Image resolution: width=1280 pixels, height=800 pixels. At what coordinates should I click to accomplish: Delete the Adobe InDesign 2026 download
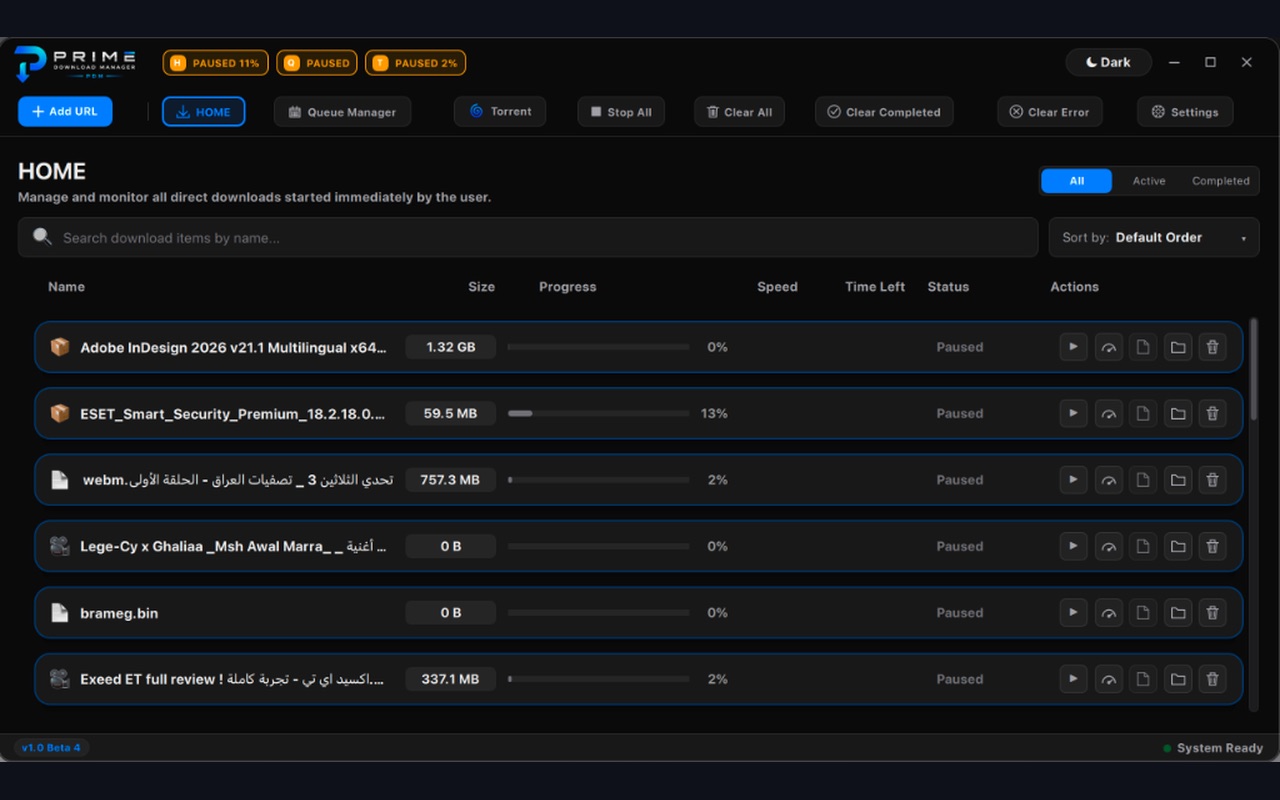coord(1212,347)
